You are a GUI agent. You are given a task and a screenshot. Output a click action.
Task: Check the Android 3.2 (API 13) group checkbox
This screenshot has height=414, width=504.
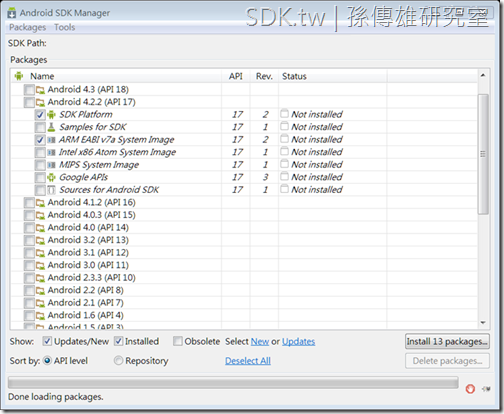pos(29,240)
